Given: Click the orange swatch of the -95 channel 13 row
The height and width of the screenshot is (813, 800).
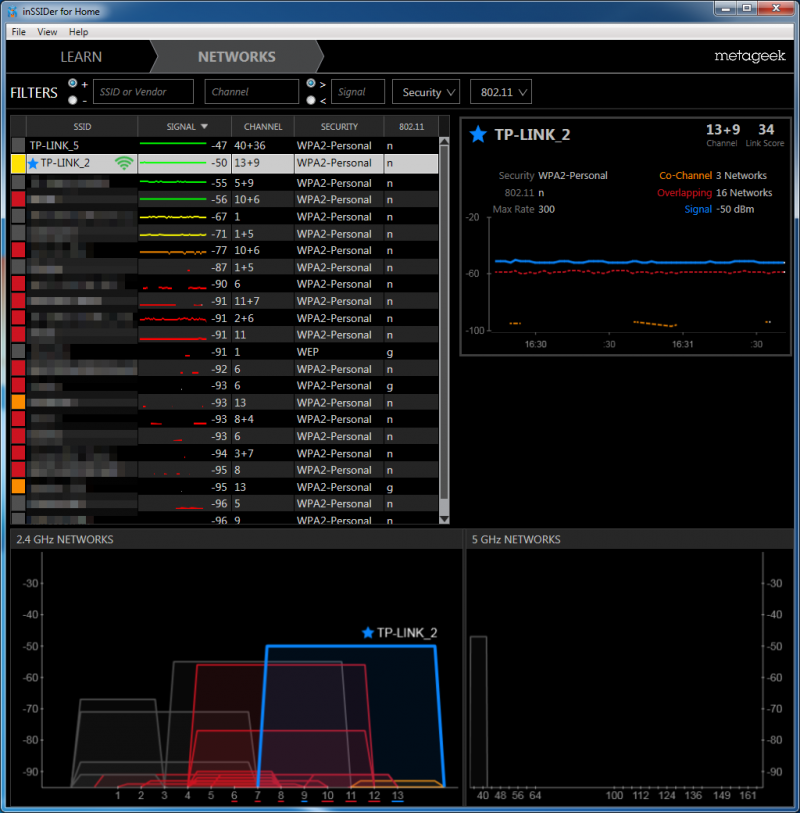Looking at the screenshot, I should click(x=18, y=486).
